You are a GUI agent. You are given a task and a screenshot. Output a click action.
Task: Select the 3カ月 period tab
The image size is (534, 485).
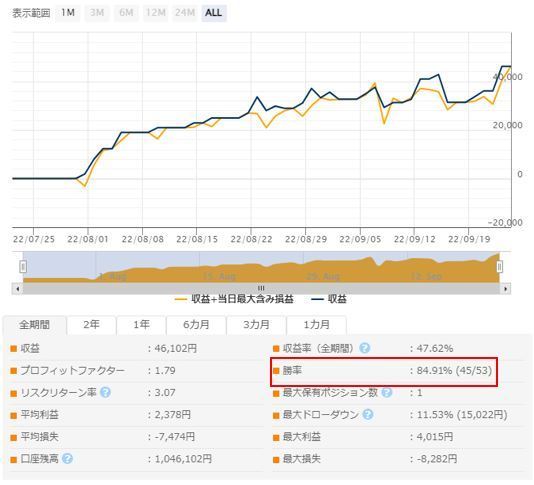[256, 325]
